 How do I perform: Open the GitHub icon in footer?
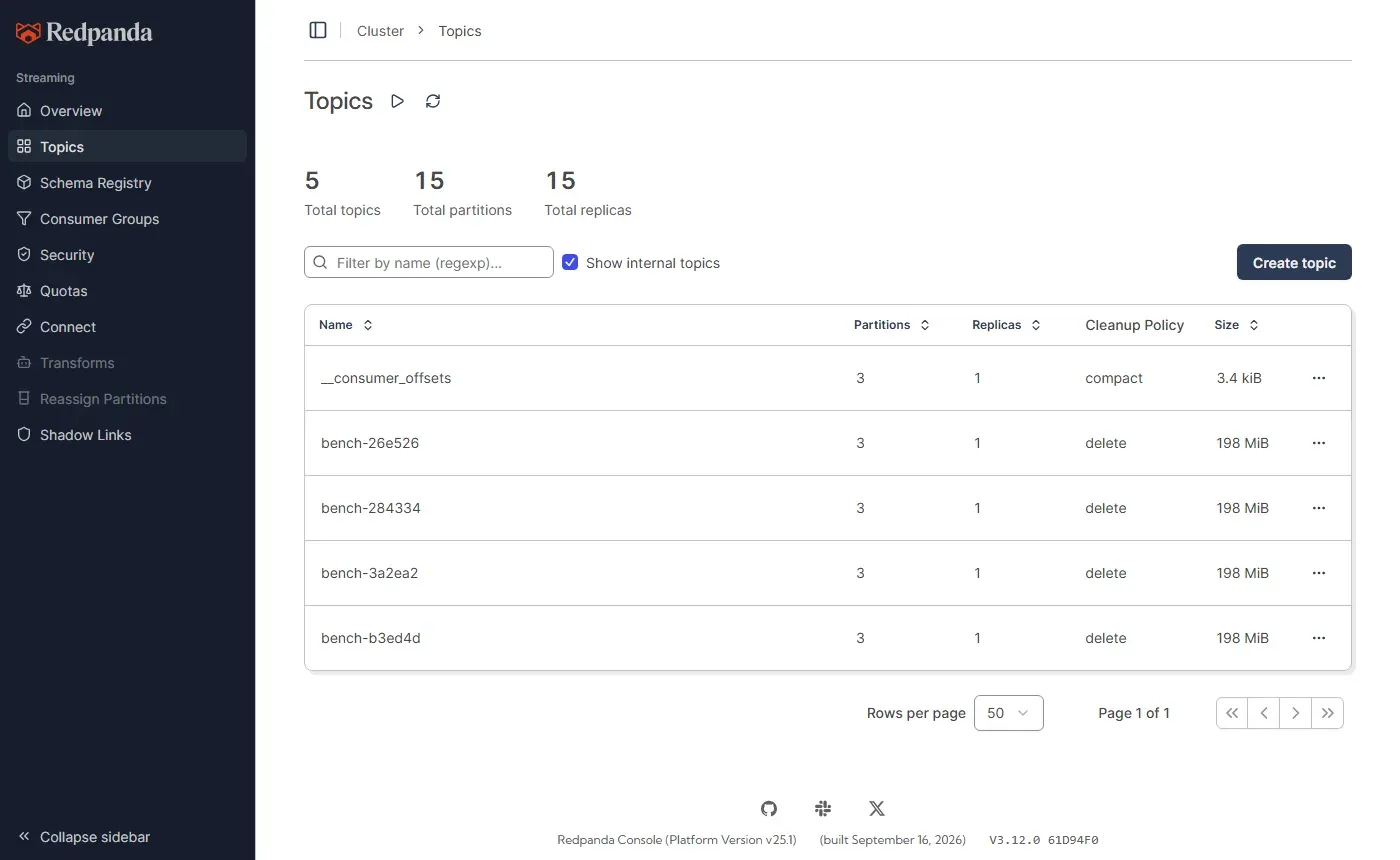(x=768, y=808)
